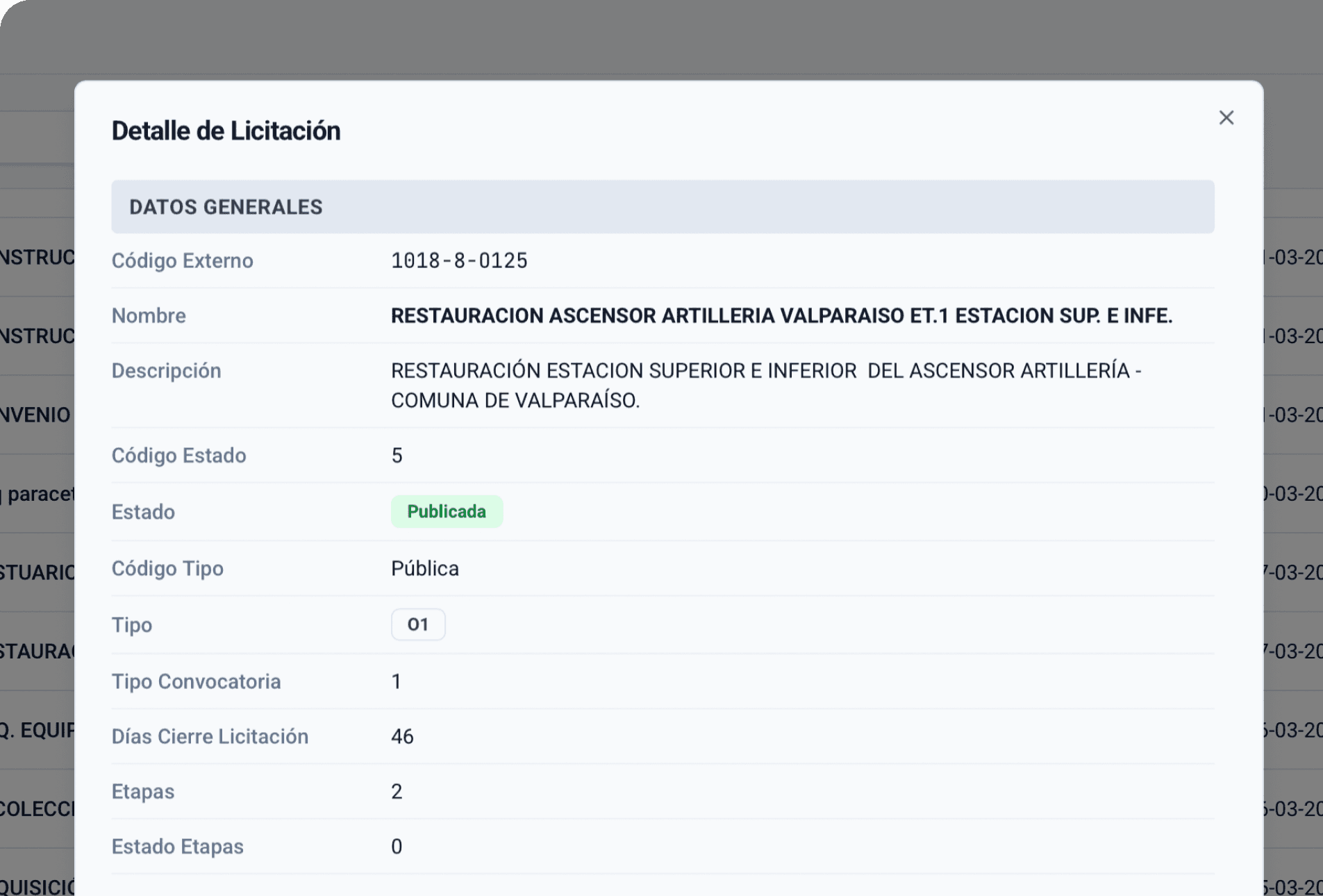This screenshot has height=896, width=1323.
Task: Click the Tipo Convocatoria value 1
Action: 396,681
